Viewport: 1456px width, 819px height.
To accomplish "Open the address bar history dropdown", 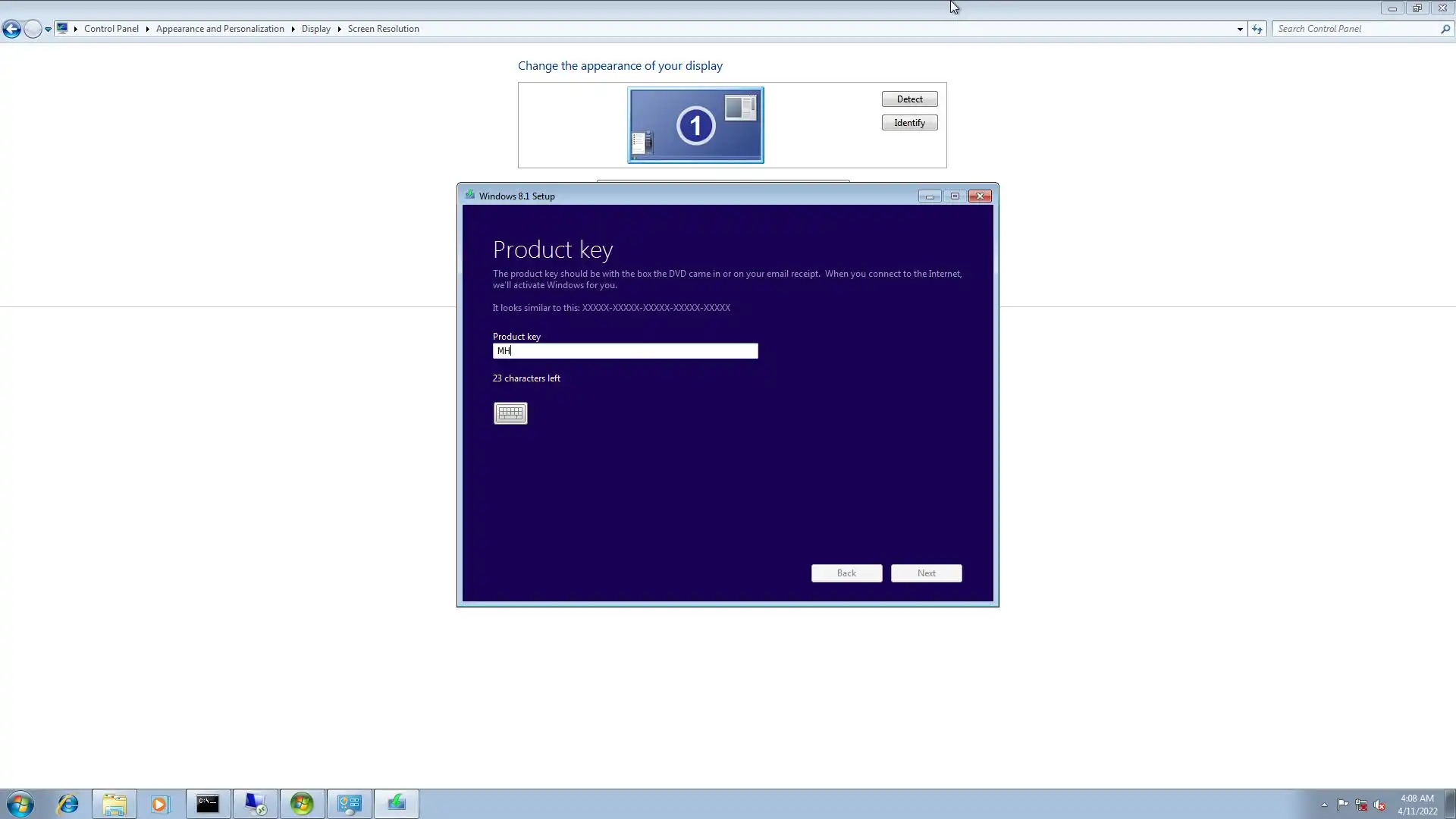I will pos(1240,30).
